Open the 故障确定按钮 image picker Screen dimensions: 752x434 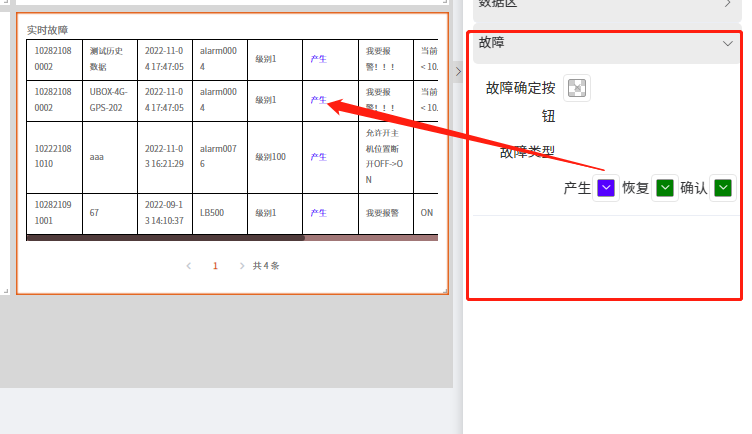pyautogui.click(x=576, y=88)
